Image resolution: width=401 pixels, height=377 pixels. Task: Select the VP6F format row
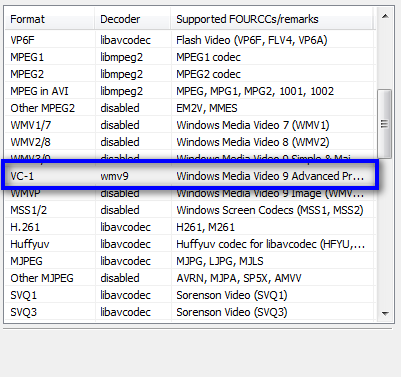click(190, 40)
